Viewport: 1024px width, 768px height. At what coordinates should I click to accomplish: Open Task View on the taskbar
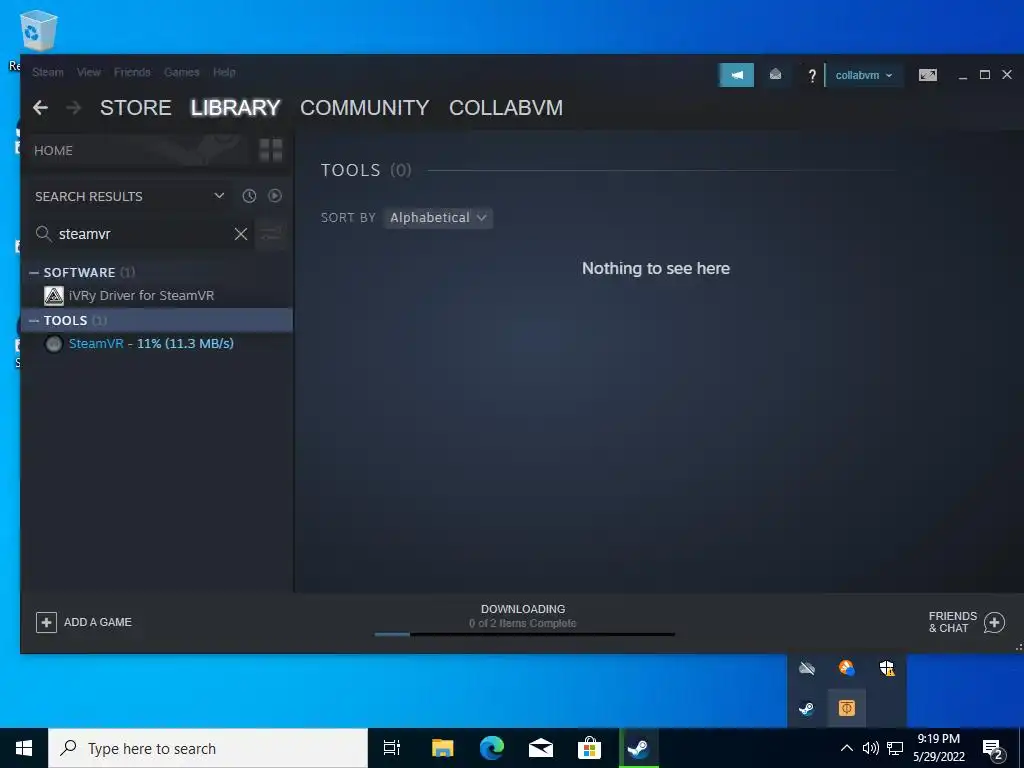(392, 748)
